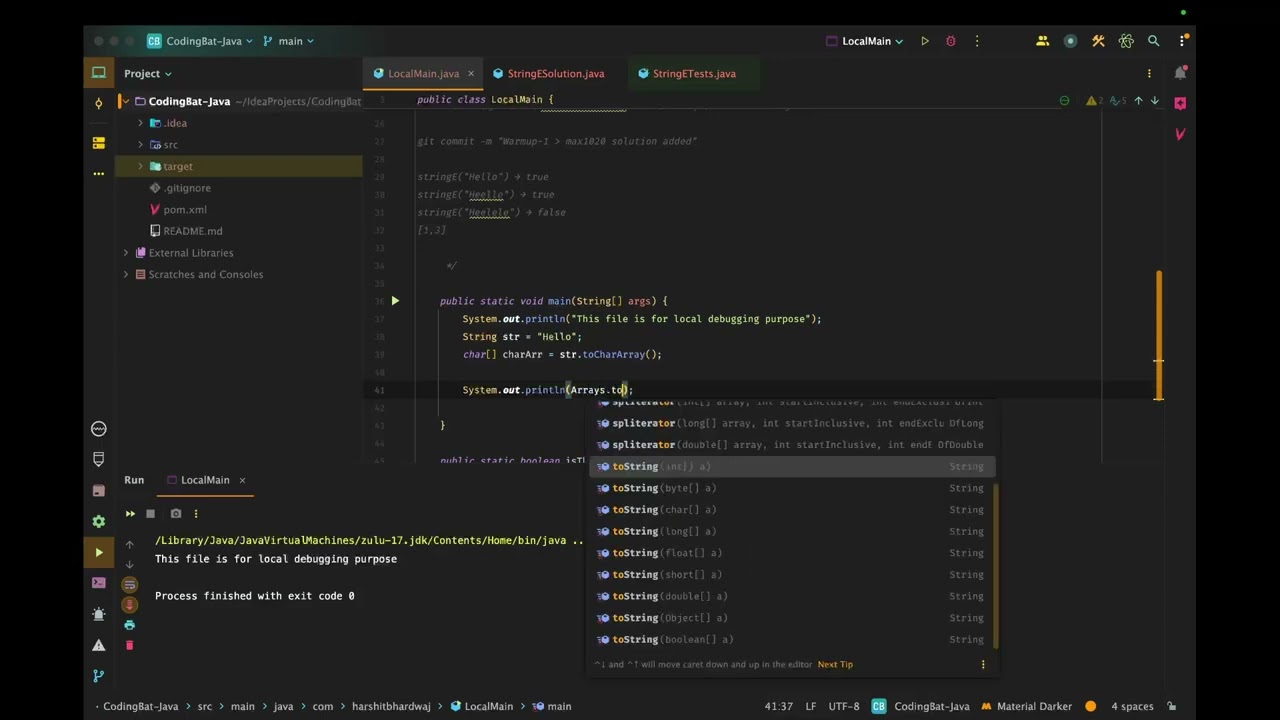The image size is (1280, 720).
Task: Click the editor vertical scrollbar thumb
Action: tap(1159, 335)
